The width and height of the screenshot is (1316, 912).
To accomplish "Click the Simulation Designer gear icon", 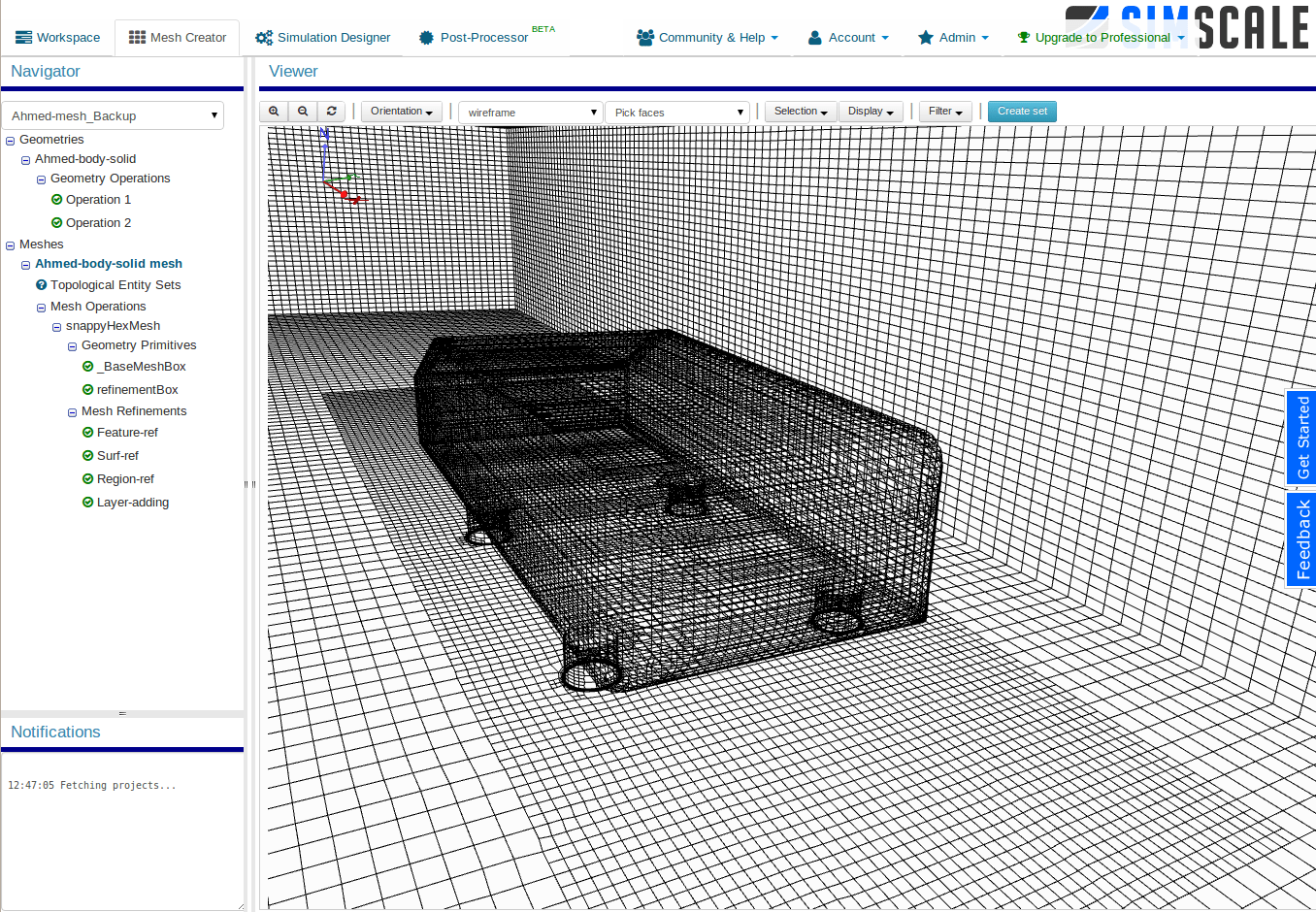I will coord(262,37).
